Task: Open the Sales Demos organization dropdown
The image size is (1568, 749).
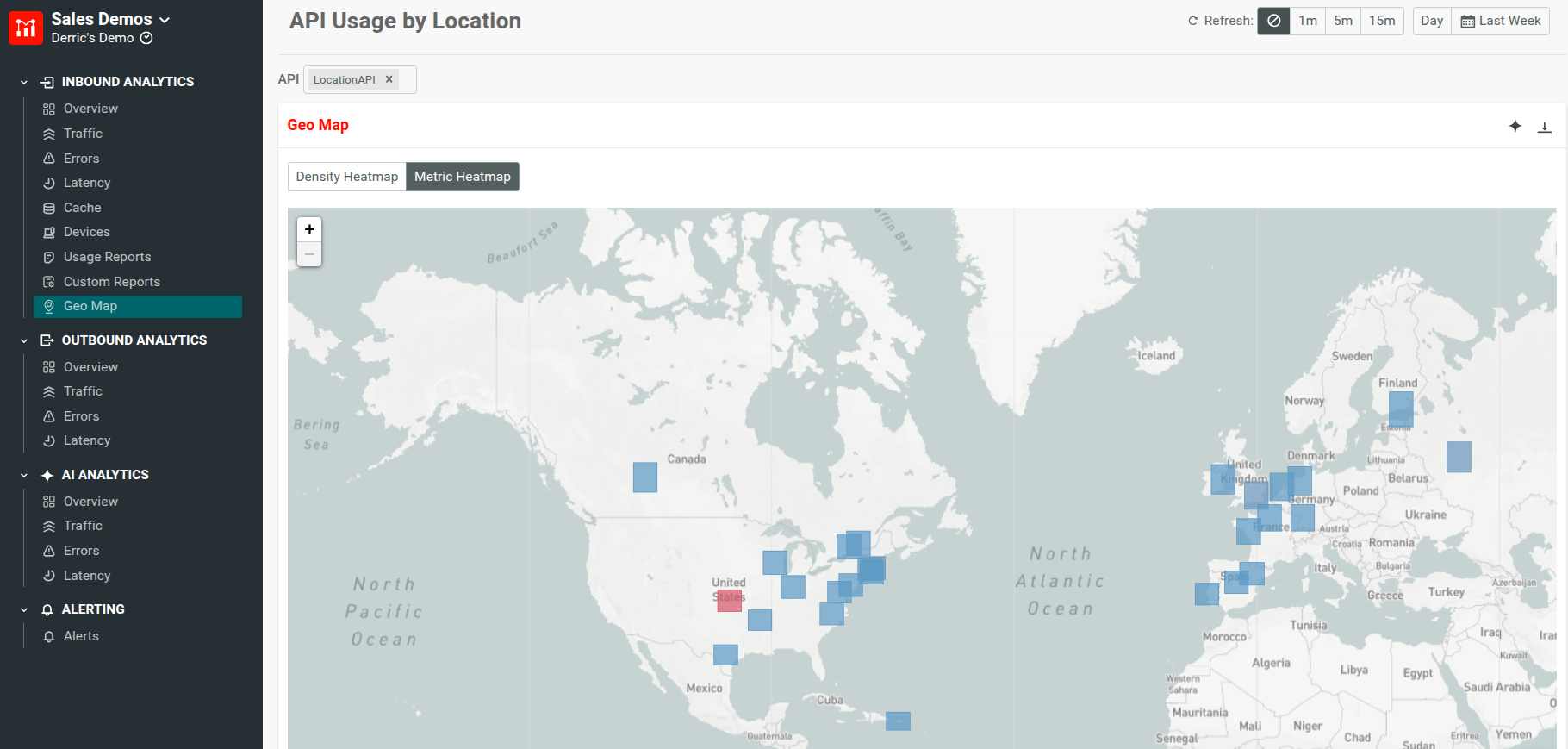Action: [110, 19]
